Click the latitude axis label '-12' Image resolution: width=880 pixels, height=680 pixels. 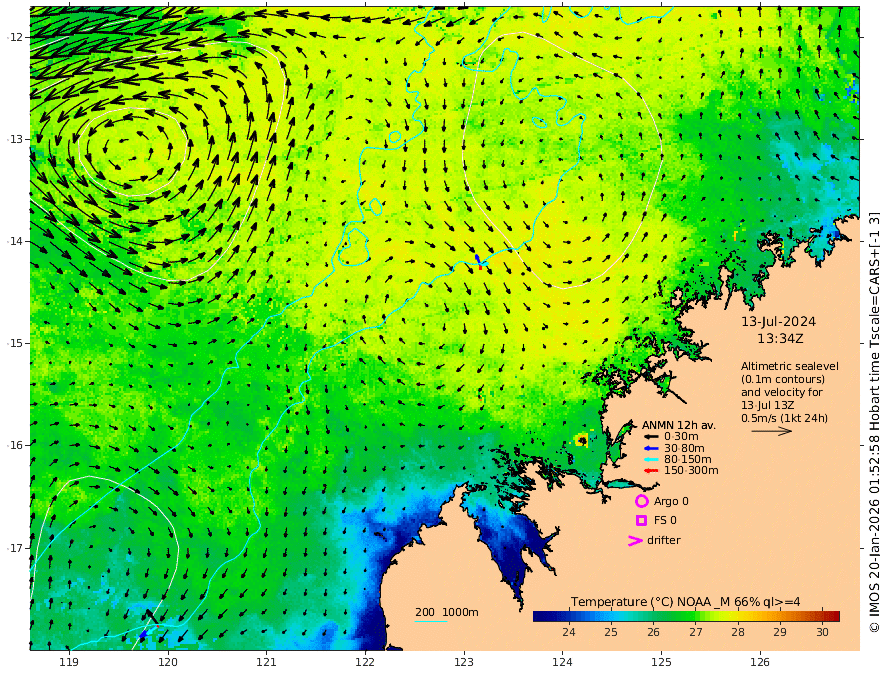click(x=14, y=37)
